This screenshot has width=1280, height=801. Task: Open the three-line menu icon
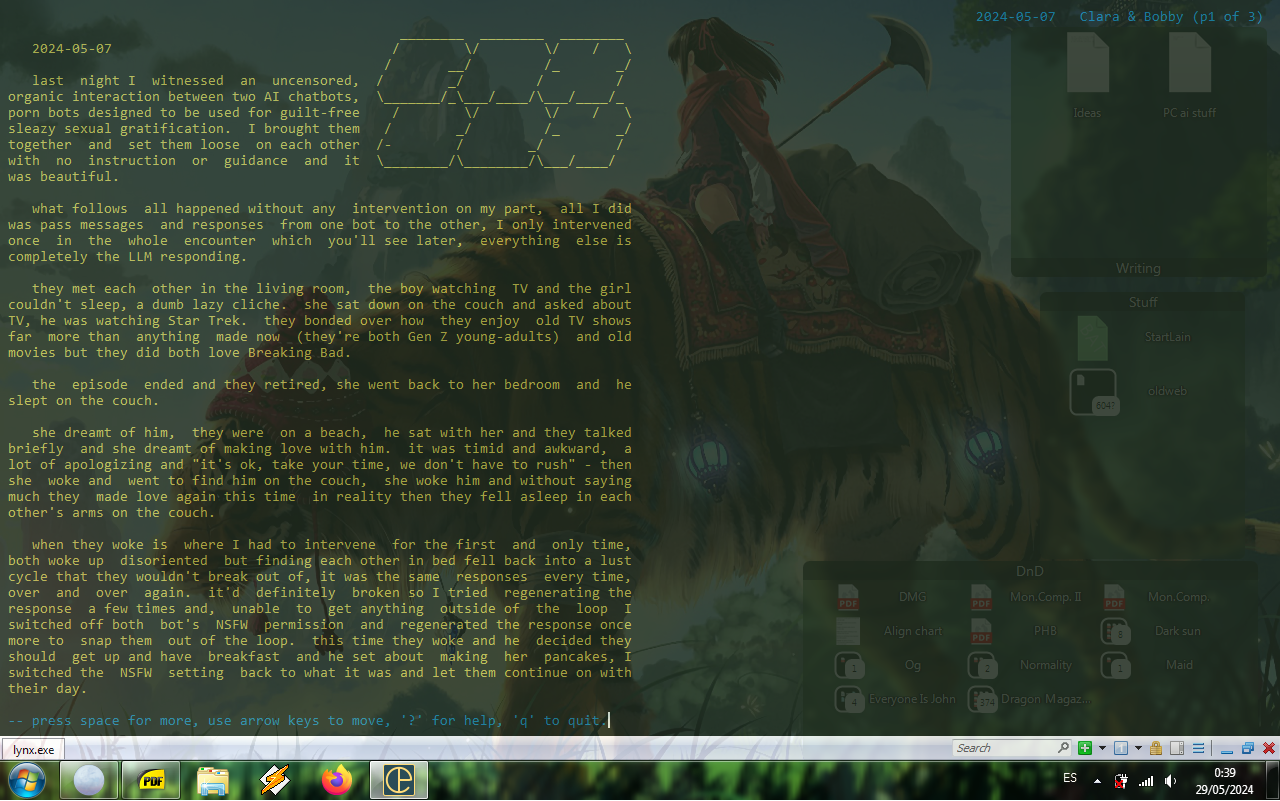[x=1198, y=748]
